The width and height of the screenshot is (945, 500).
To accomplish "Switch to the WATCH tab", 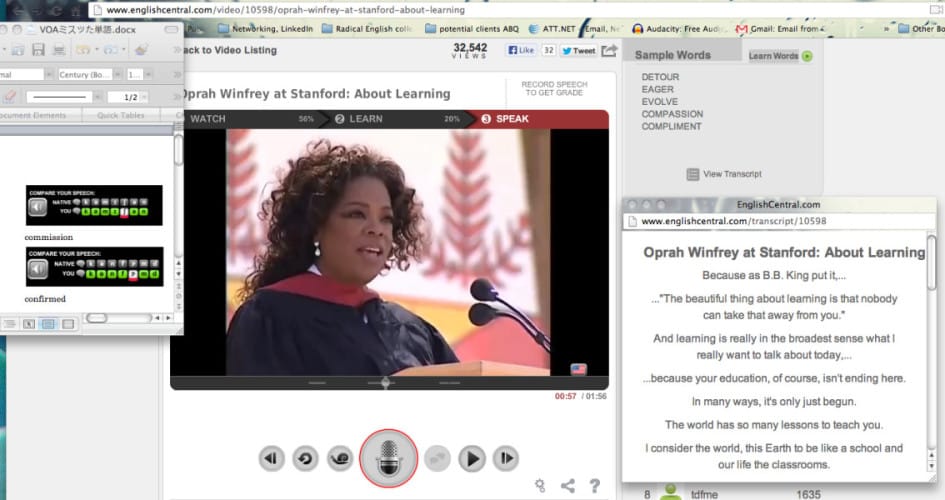I will [208, 119].
